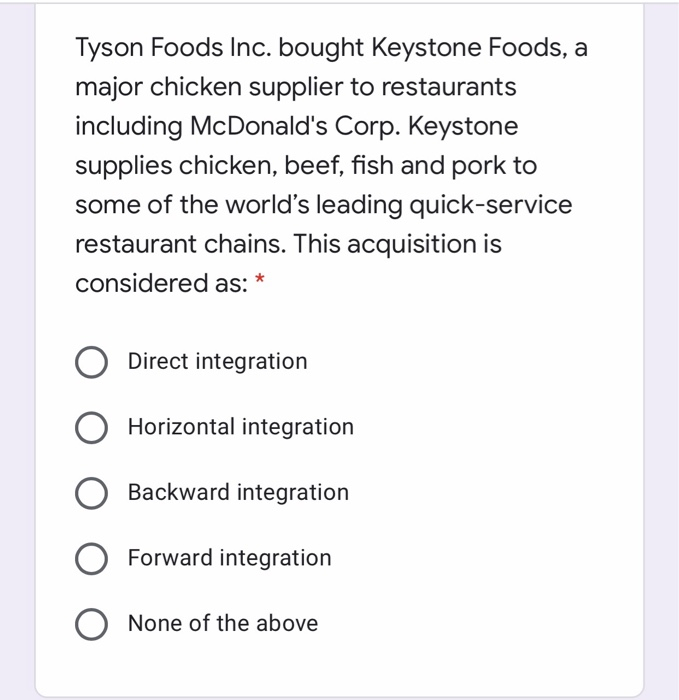Click the 'Horizontal integration' label text

[x=241, y=426]
